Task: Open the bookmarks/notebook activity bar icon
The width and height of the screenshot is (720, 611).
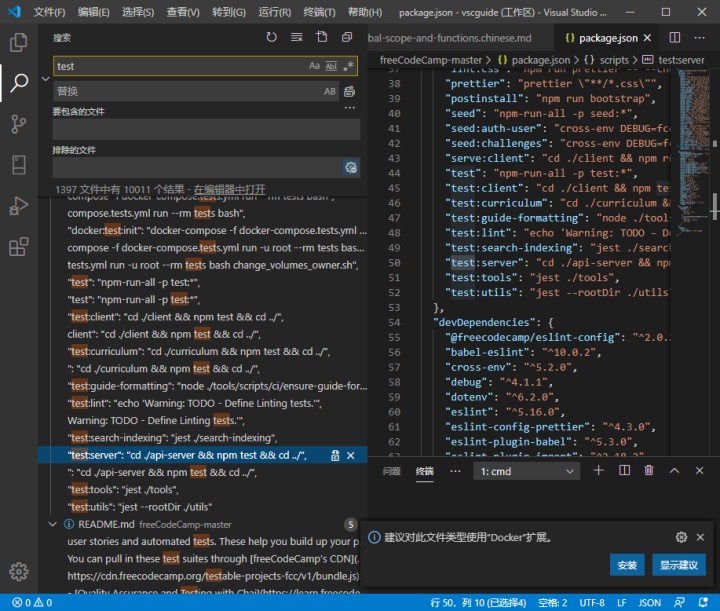Action: [18, 165]
